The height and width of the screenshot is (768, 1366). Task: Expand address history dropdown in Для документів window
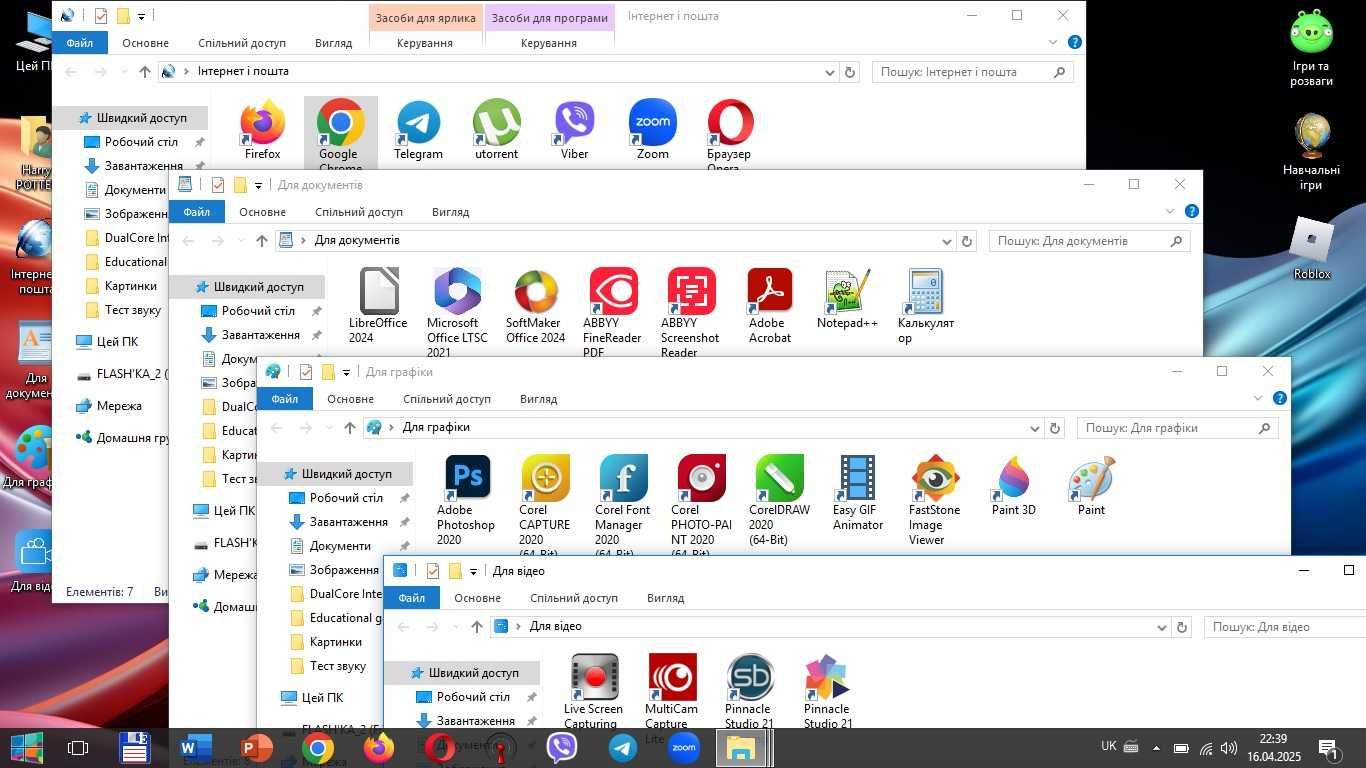pyautogui.click(x=947, y=241)
